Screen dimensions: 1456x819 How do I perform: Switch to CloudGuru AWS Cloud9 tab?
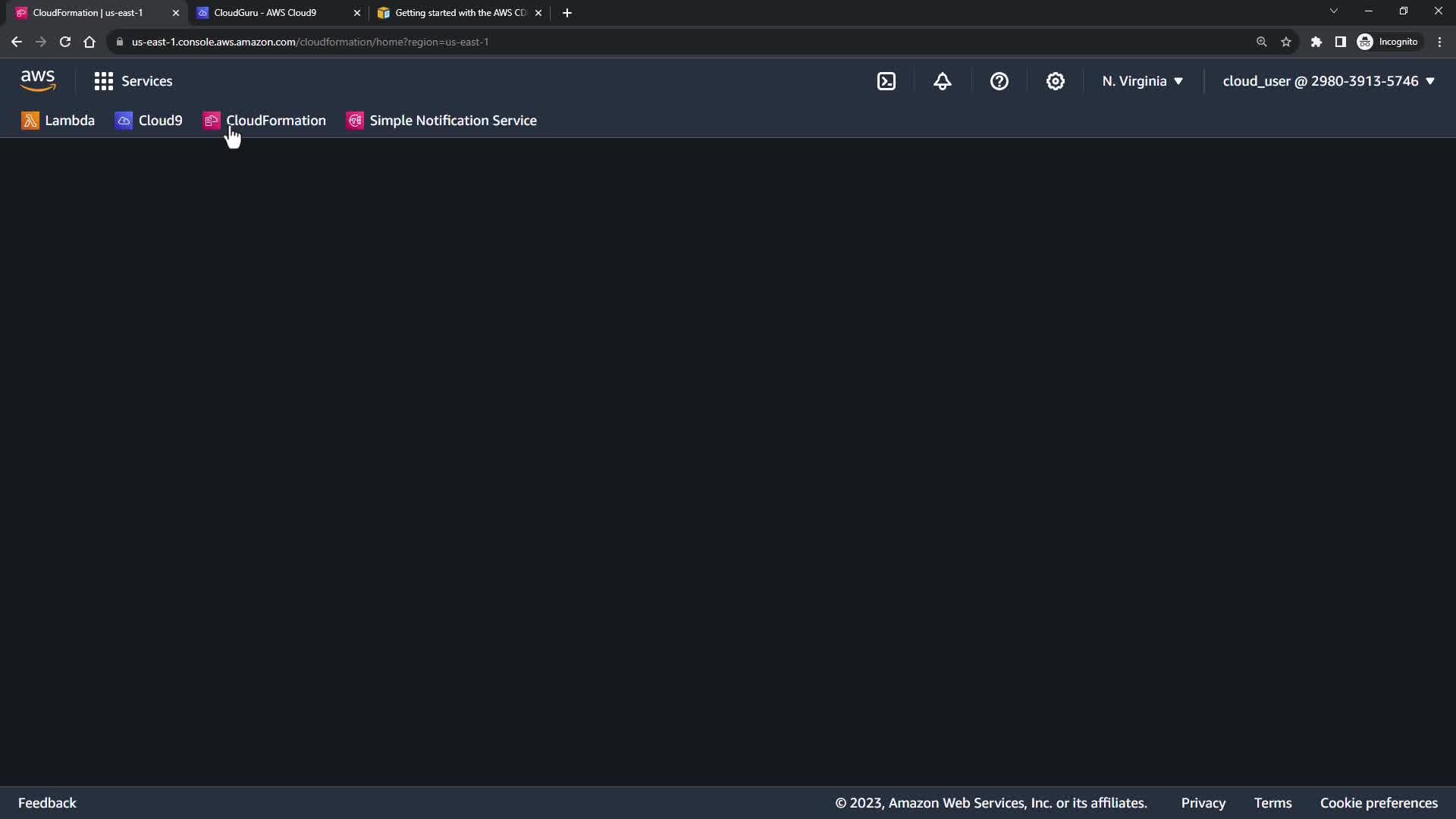(x=265, y=13)
